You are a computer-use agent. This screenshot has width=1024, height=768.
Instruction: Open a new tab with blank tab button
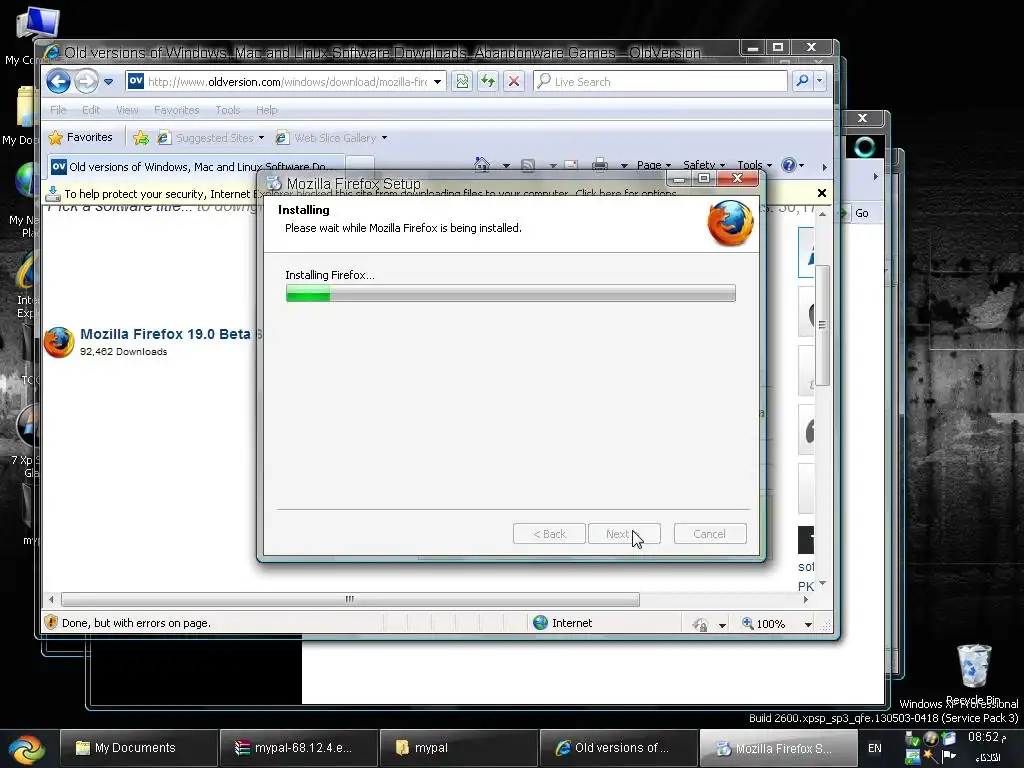tap(360, 166)
